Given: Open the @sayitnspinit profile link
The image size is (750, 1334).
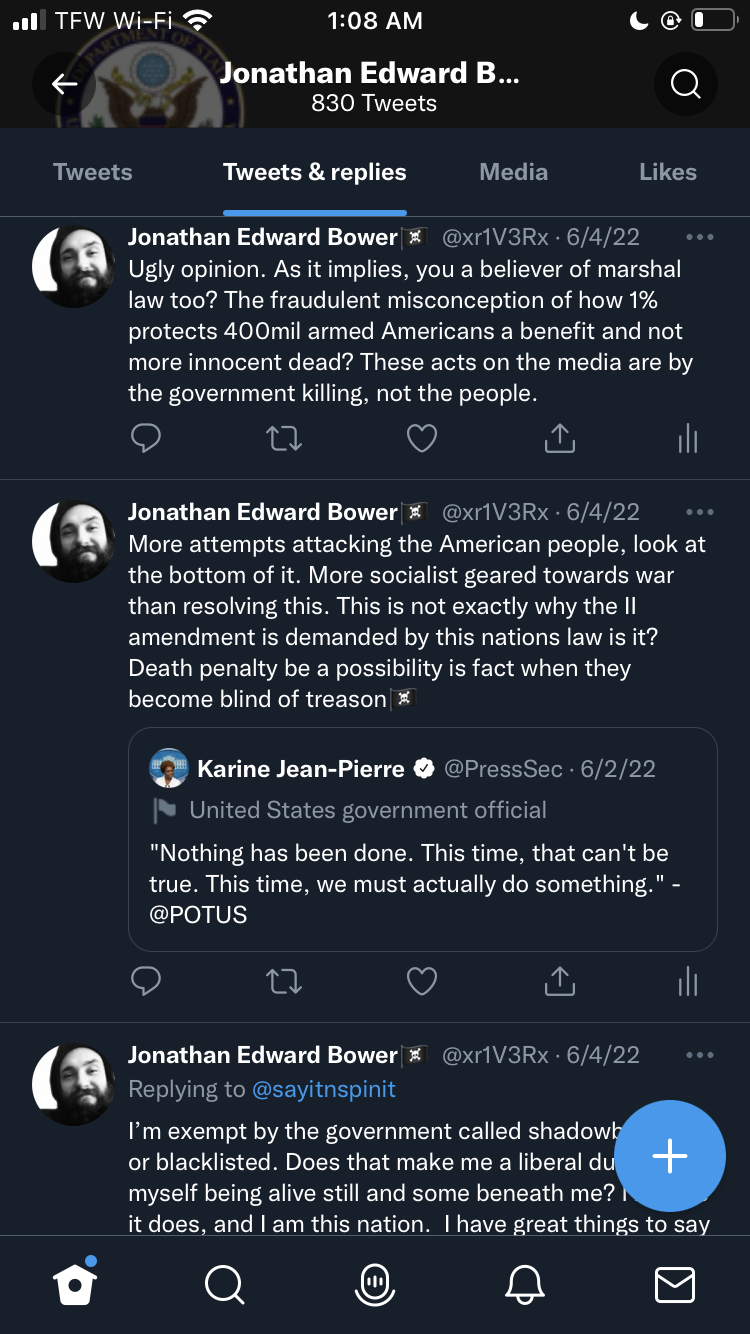Looking at the screenshot, I should click(x=324, y=1089).
